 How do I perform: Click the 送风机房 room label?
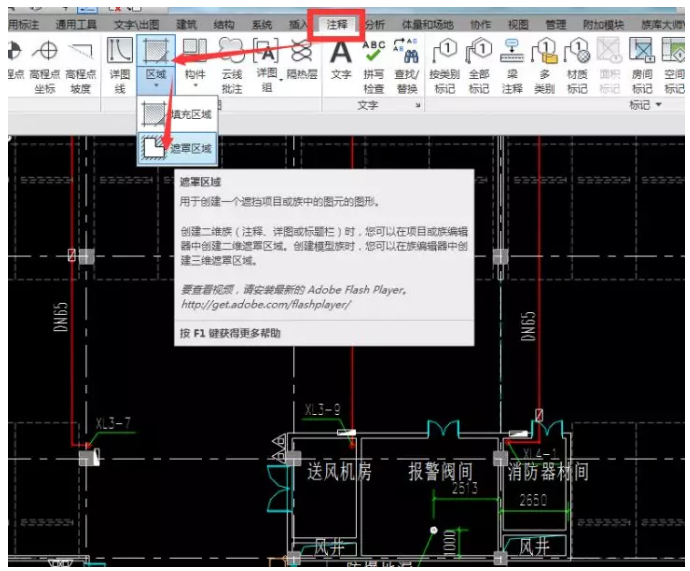(x=339, y=472)
